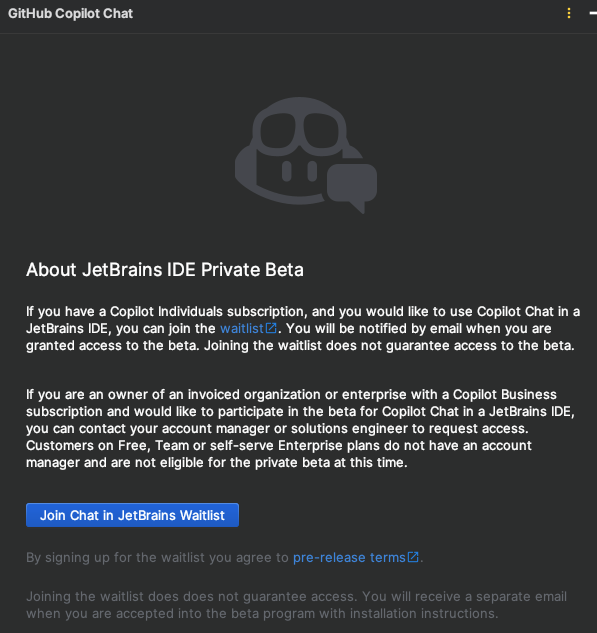Hide the Copilot Chat tool window
This screenshot has width=597, height=633.
593,13
